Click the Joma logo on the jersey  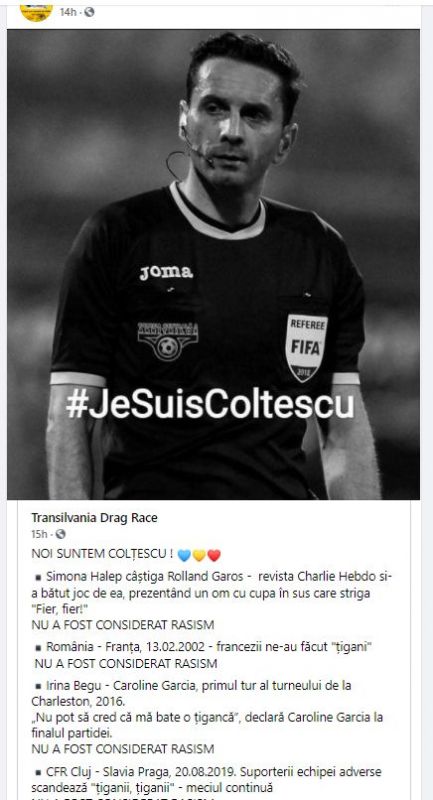point(166,273)
